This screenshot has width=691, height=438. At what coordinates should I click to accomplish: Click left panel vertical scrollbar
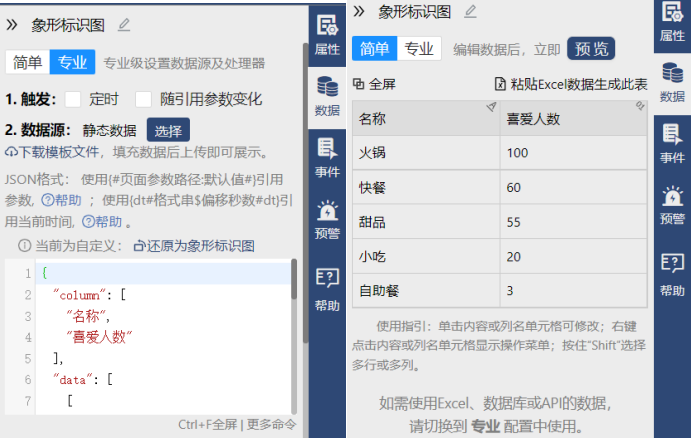tap(305, 193)
